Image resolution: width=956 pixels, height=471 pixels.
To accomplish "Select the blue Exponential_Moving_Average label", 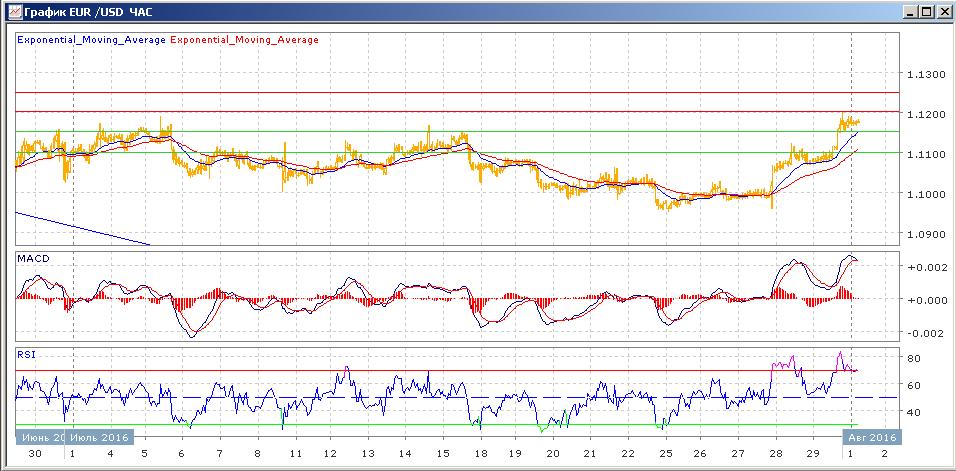I will [91, 40].
